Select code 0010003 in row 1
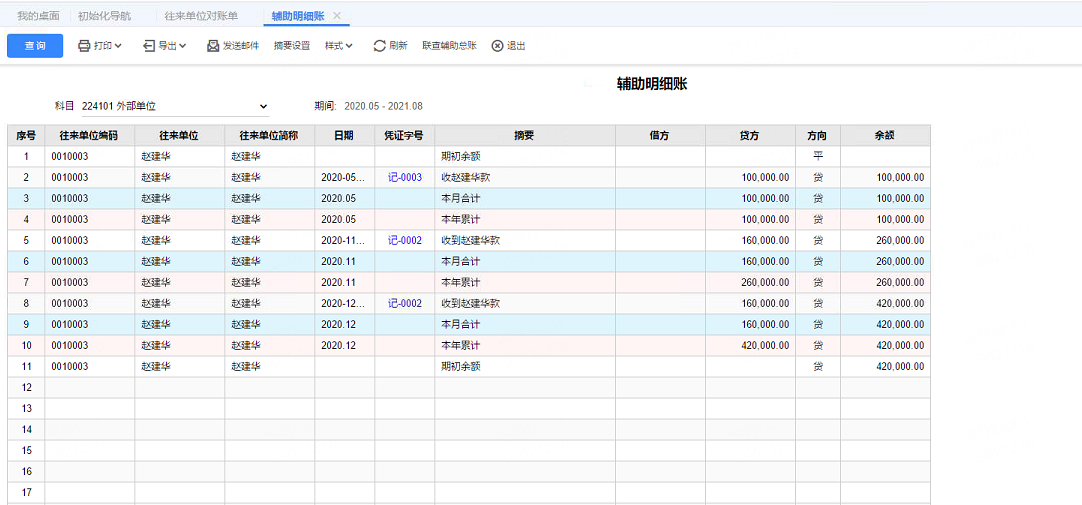 [90, 157]
